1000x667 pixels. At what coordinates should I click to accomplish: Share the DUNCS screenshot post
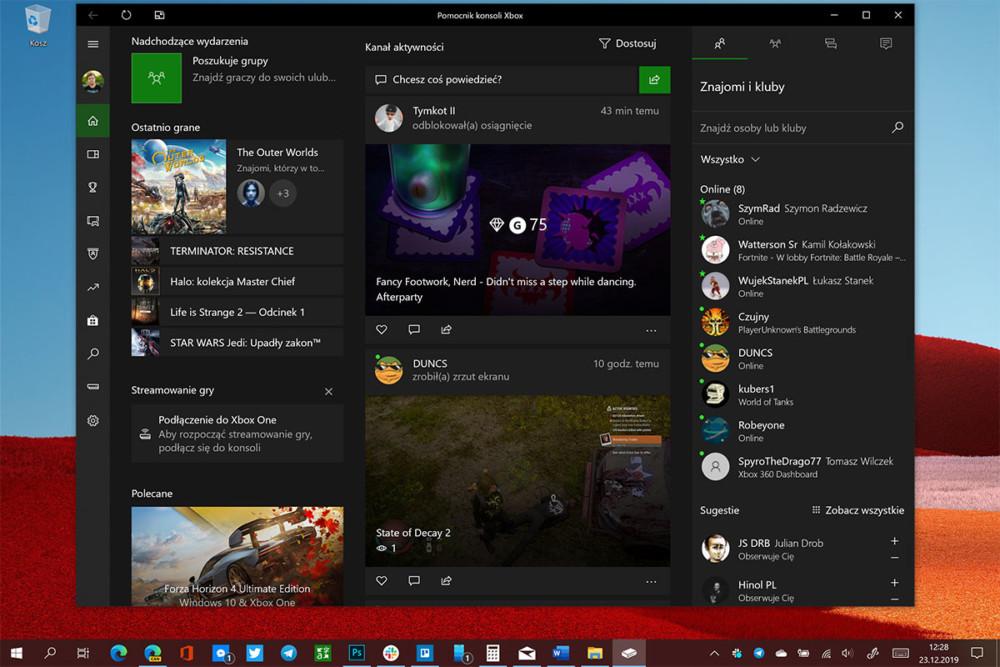[446, 581]
